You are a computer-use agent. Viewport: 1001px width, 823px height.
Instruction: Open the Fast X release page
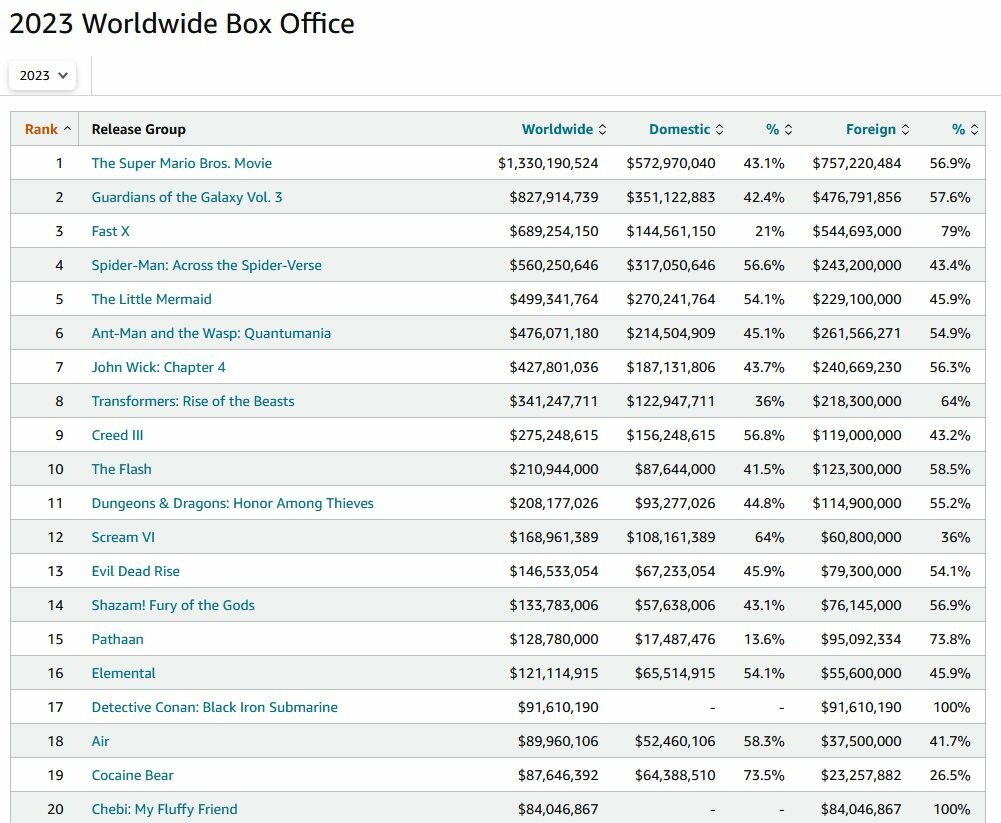click(110, 231)
